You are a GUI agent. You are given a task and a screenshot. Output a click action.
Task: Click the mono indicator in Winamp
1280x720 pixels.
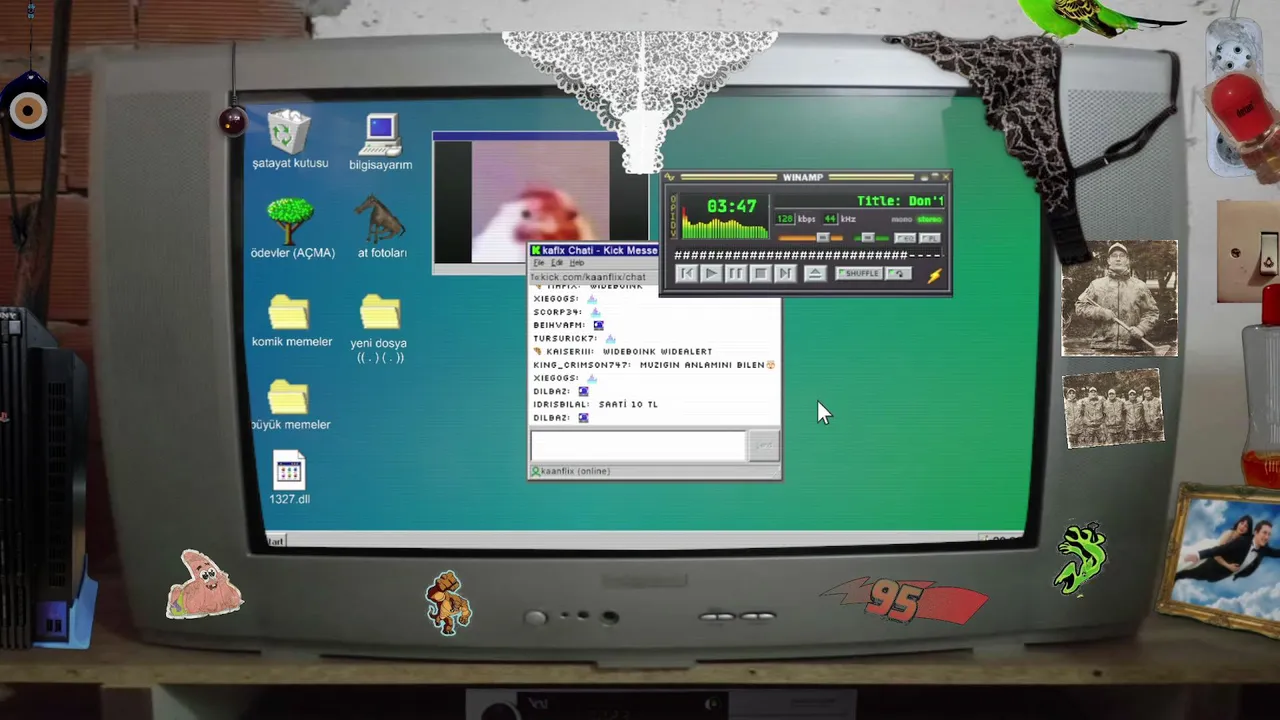pos(902,219)
